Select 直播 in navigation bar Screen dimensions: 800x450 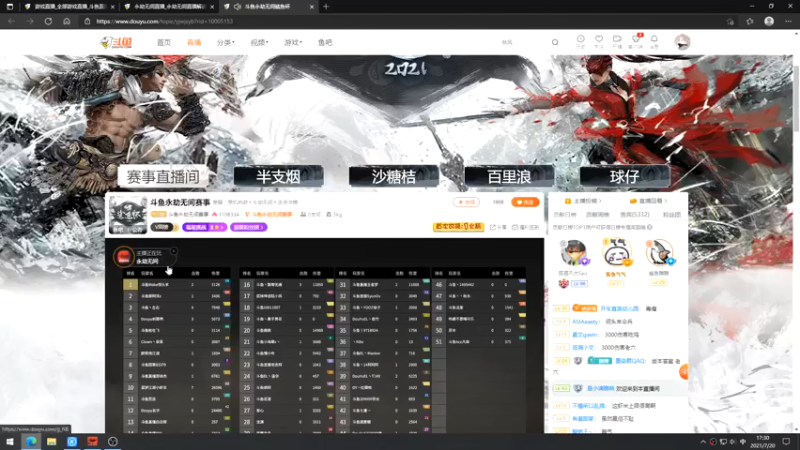point(194,42)
